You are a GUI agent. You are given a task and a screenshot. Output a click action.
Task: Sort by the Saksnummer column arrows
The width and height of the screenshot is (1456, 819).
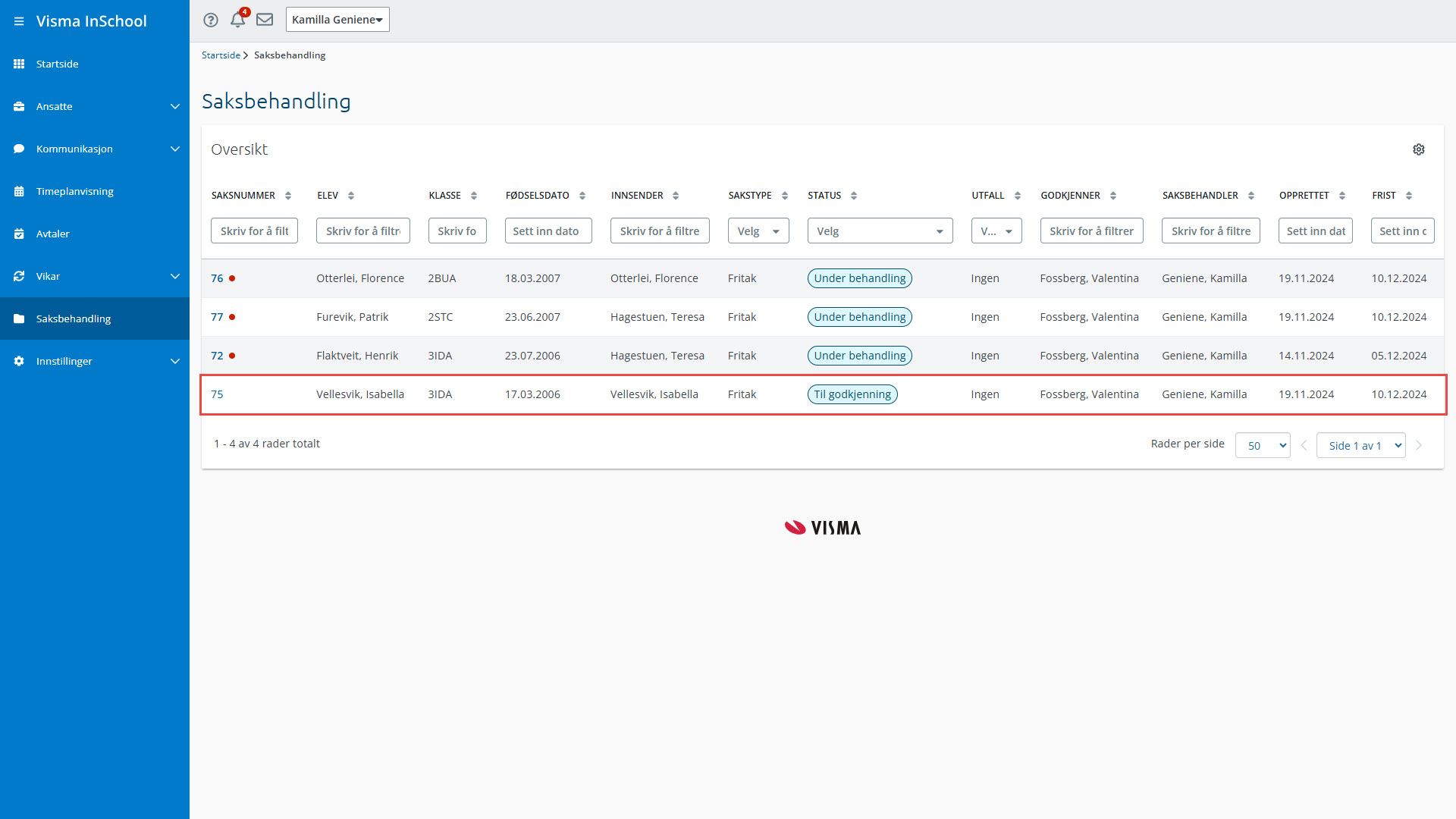click(288, 196)
